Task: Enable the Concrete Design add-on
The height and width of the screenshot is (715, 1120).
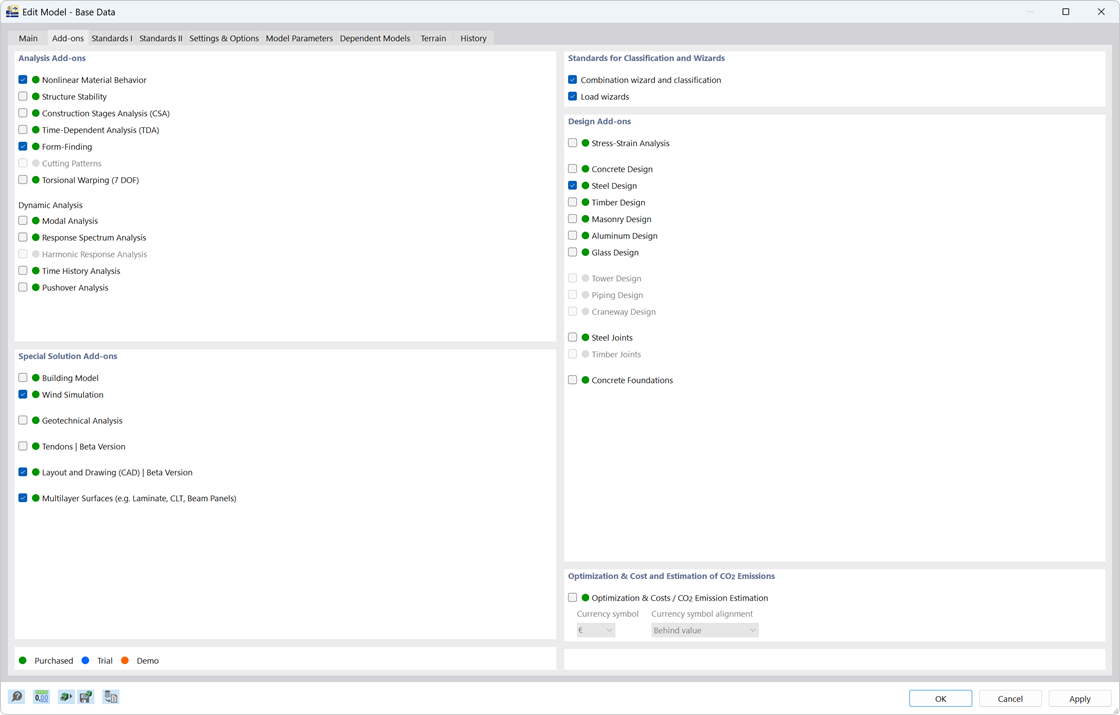Action: coord(572,169)
